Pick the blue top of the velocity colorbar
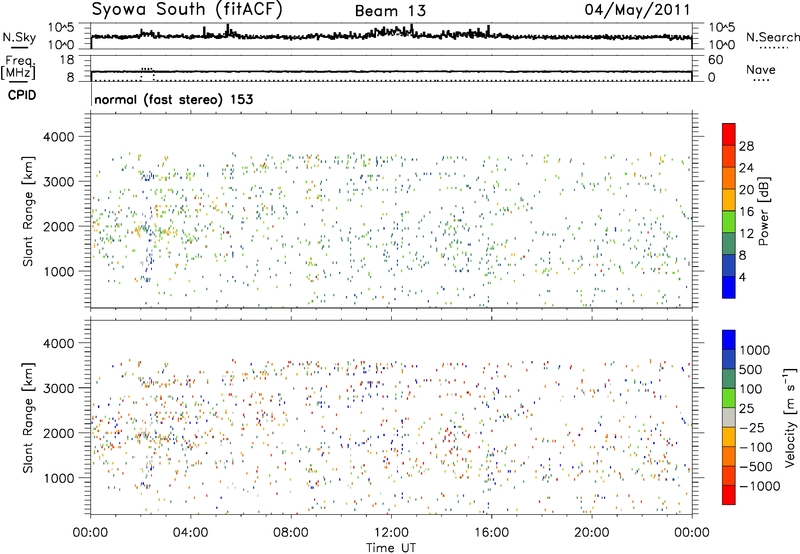The image size is (800, 554). tap(729, 339)
